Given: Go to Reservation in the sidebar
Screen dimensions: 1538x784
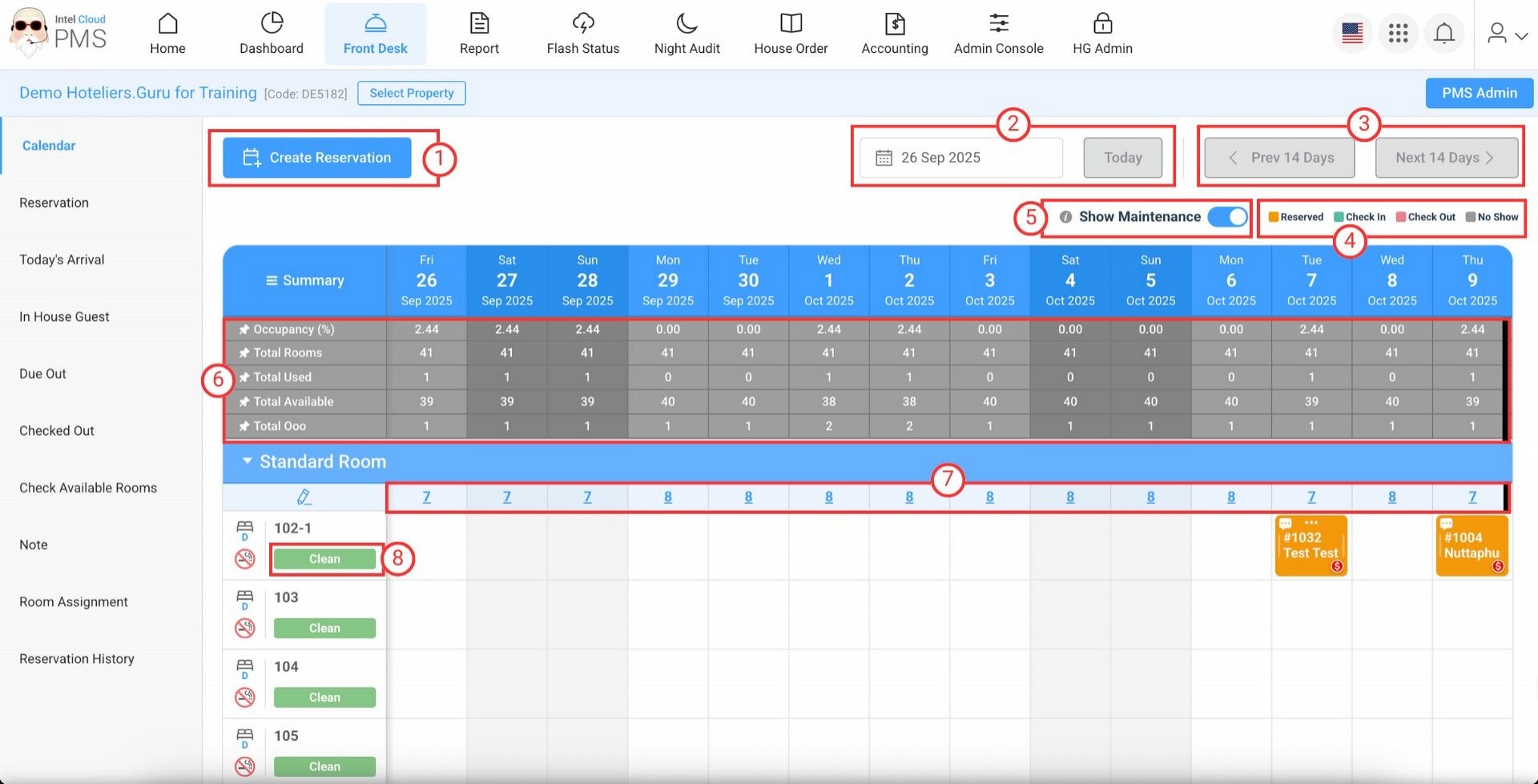Looking at the screenshot, I should (54, 203).
